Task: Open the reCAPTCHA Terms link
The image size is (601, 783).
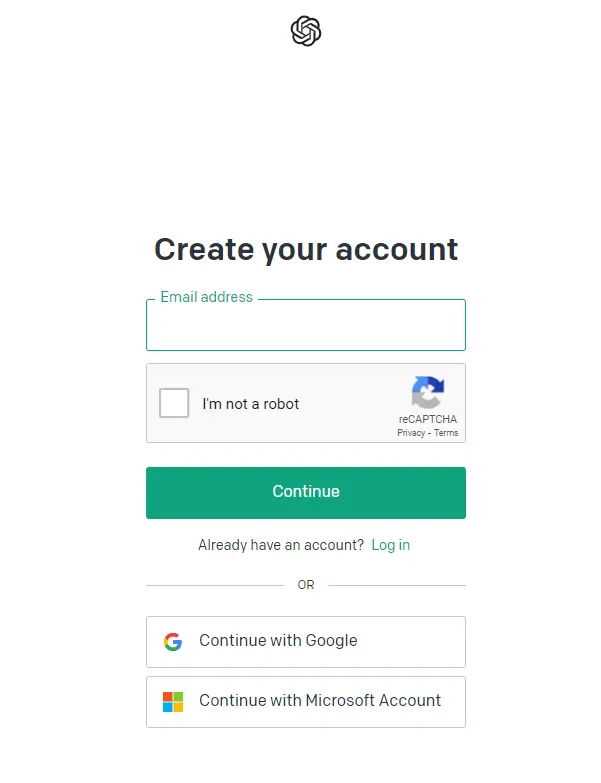Action: pyautogui.click(x=446, y=433)
